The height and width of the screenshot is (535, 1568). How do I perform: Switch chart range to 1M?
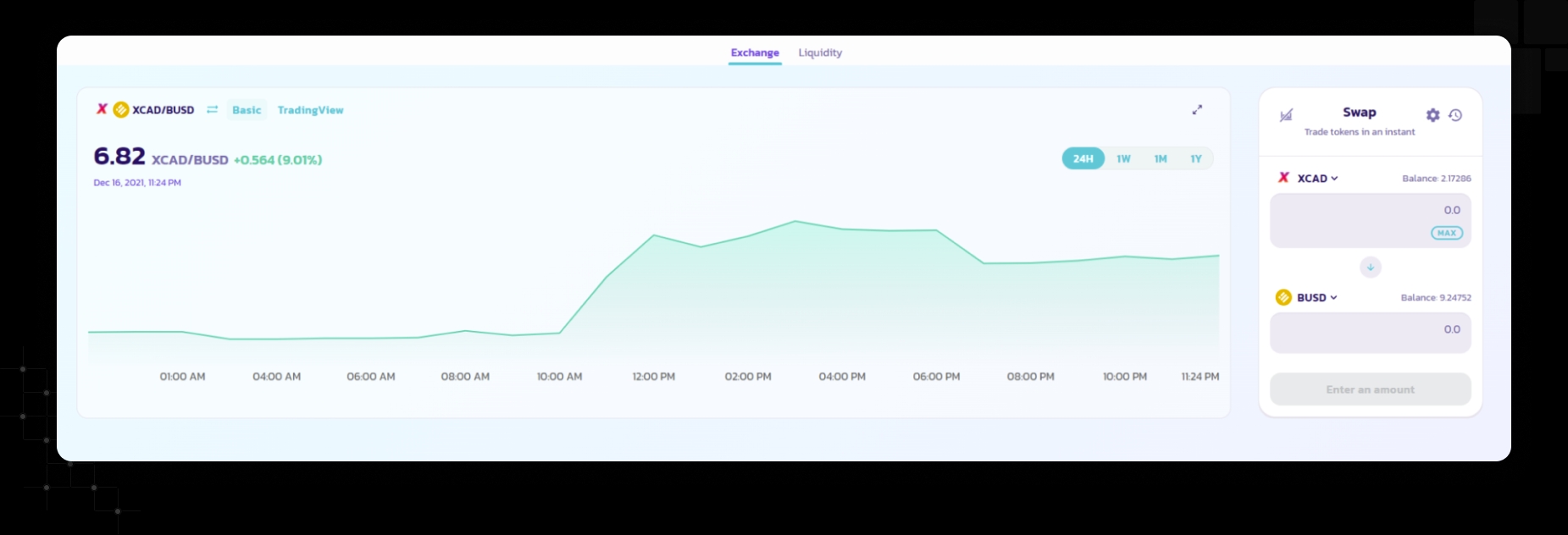pyautogui.click(x=1160, y=159)
